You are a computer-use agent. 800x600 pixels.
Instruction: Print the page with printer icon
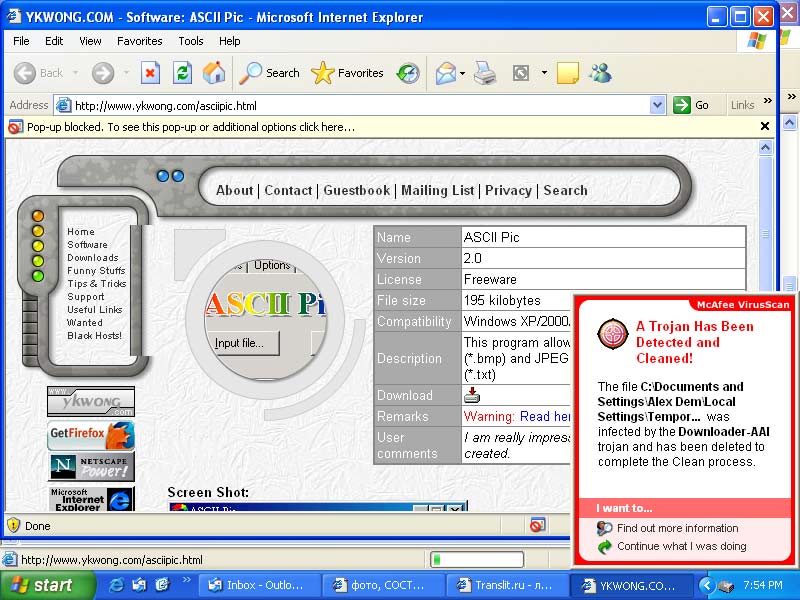[485, 73]
